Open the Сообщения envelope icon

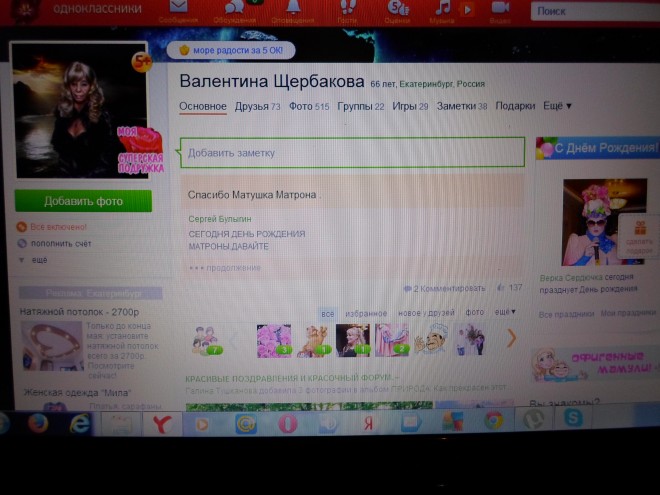pos(178,7)
